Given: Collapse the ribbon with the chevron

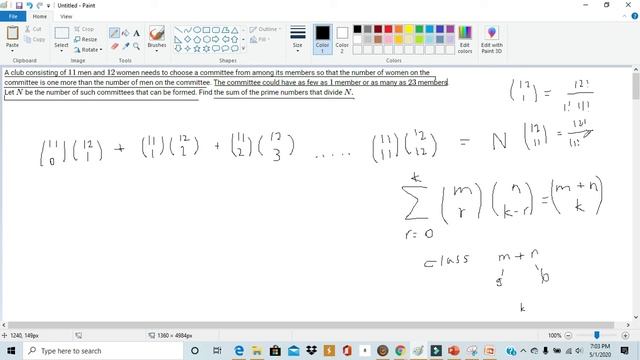Looking at the screenshot, I should (624, 16).
